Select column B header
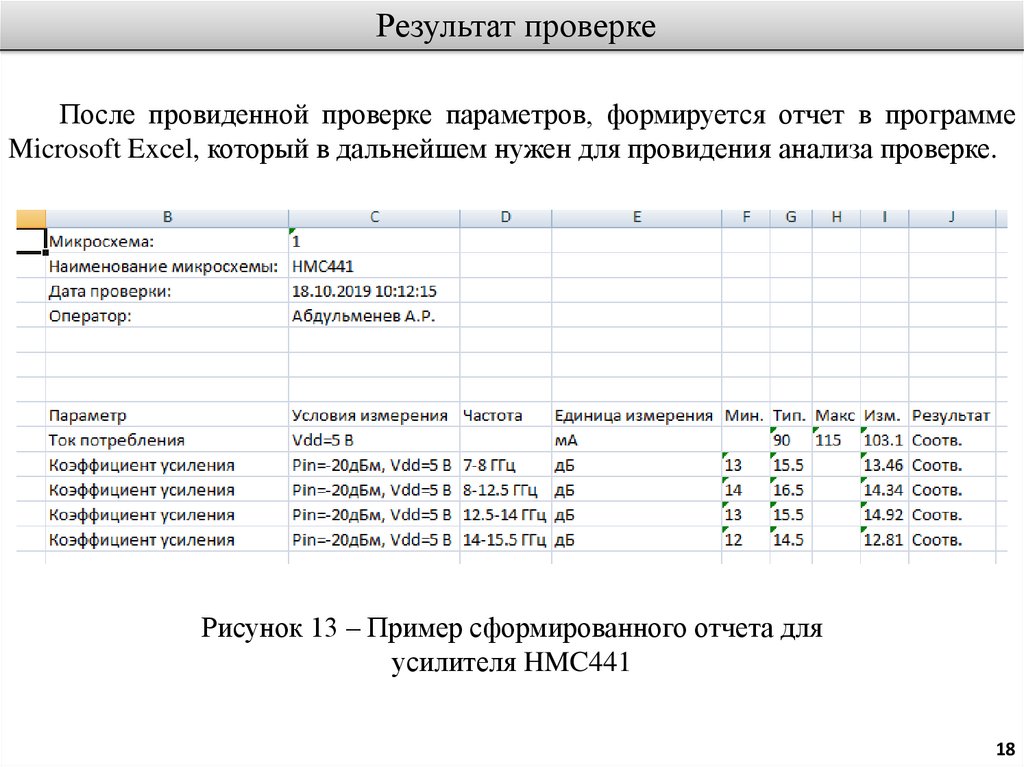The height and width of the screenshot is (767, 1024). tap(167, 217)
